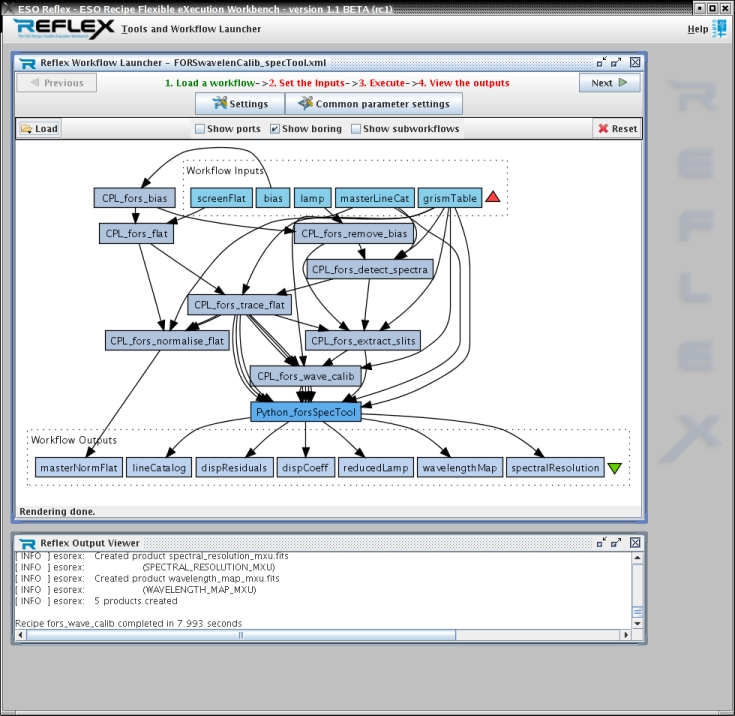Screen dimensions: 735x716
Task: Select the lineCatalog output node
Action: click(x=159, y=467)
